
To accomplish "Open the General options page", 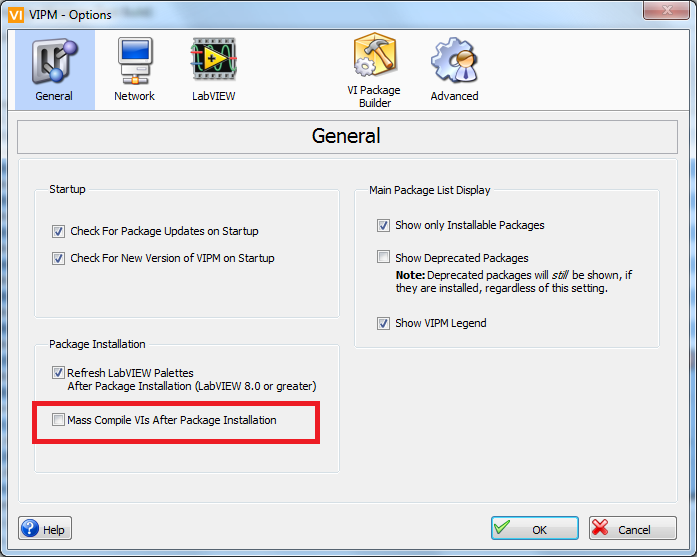I will click(x=55, y=70).
